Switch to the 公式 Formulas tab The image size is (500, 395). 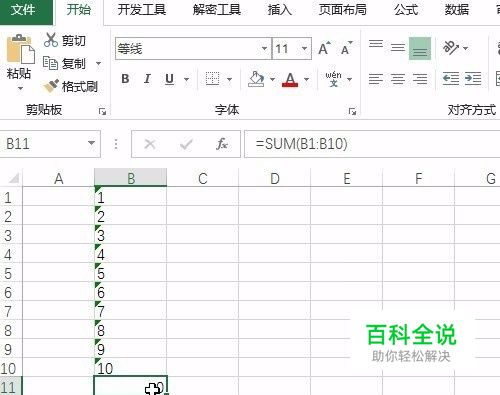click(406, 10)
